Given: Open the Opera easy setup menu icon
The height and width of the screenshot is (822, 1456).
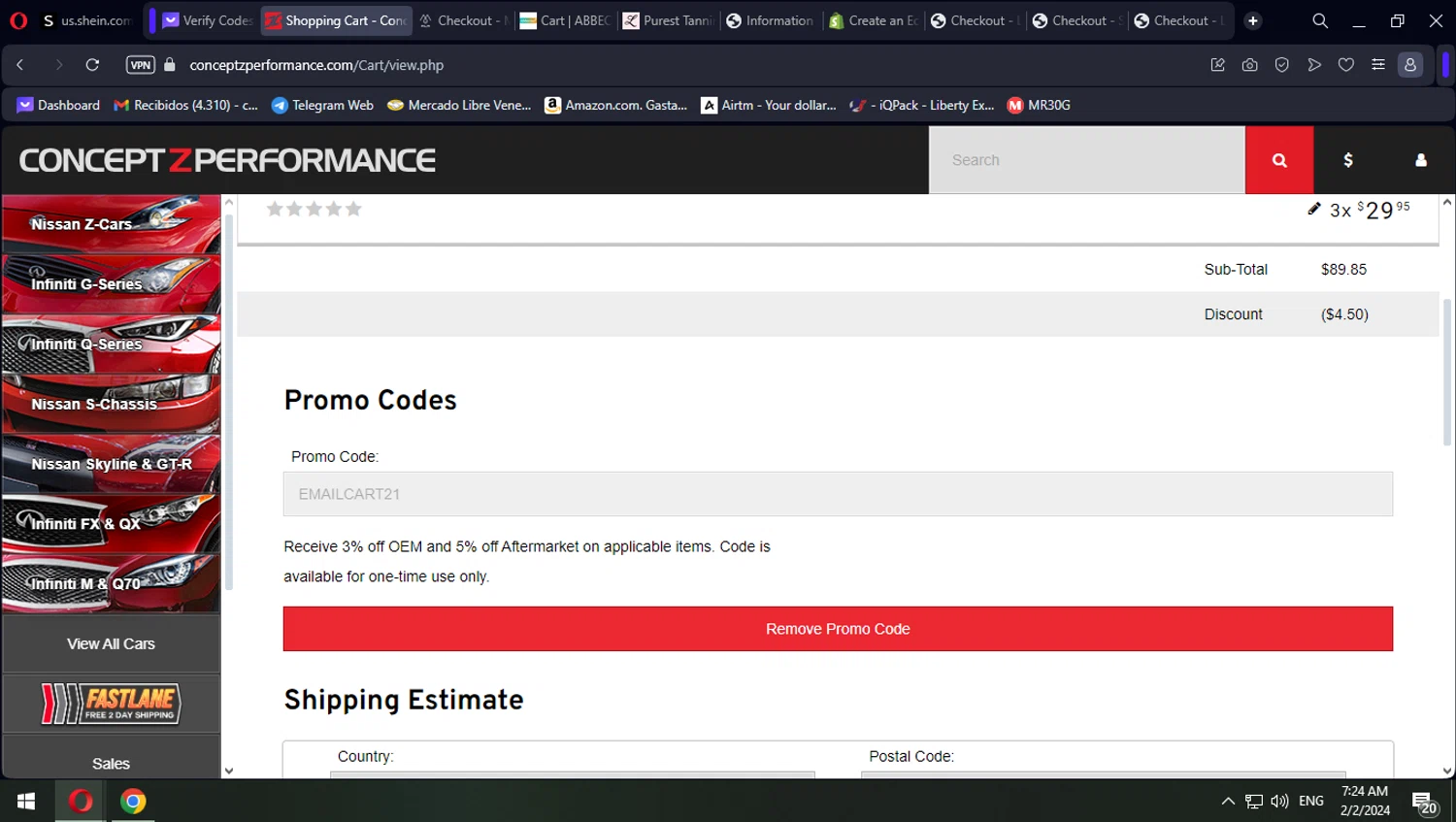Looking at the screenshot, I should click(1378, 65).
